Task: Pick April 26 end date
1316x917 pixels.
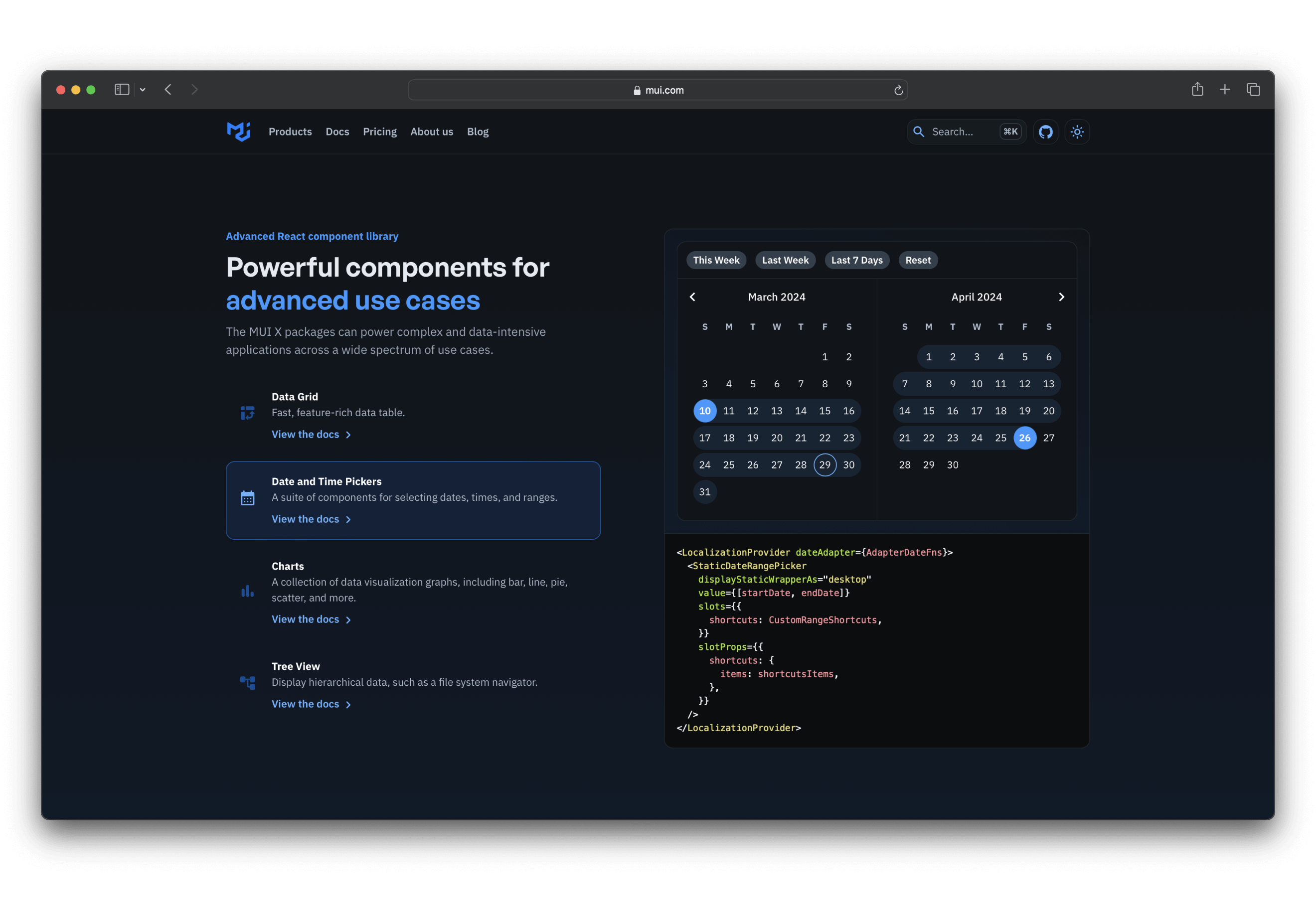Action: click(1025, 438)
